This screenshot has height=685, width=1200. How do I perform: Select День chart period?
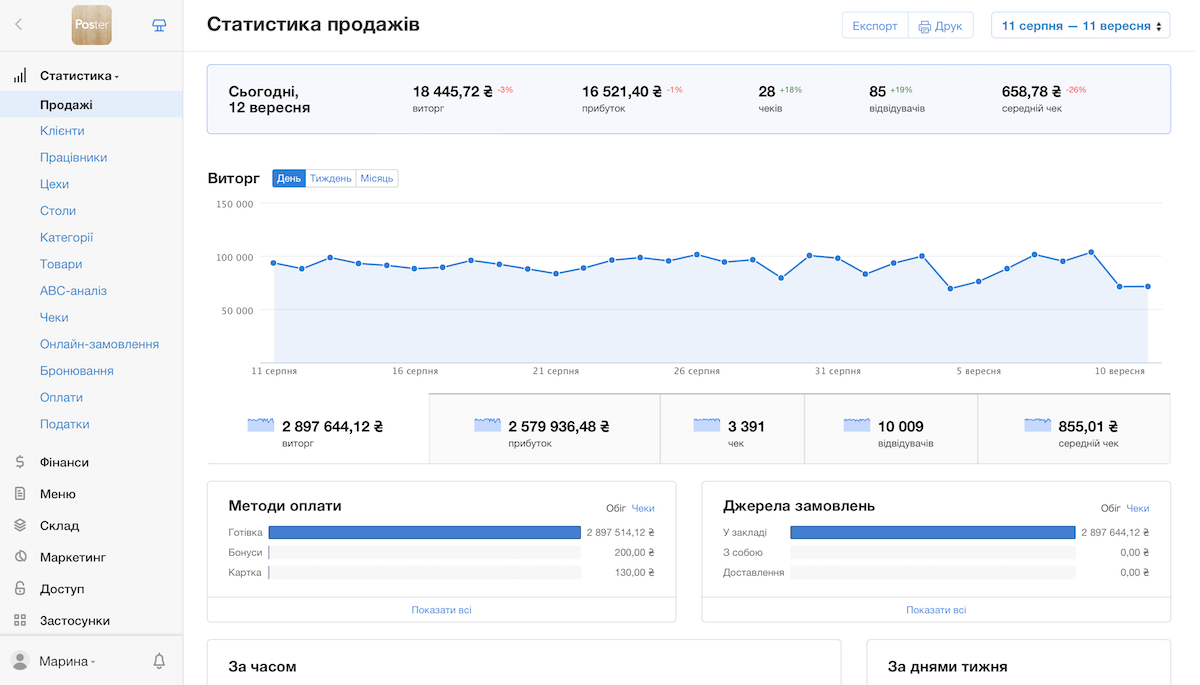(x=289, y=179)
